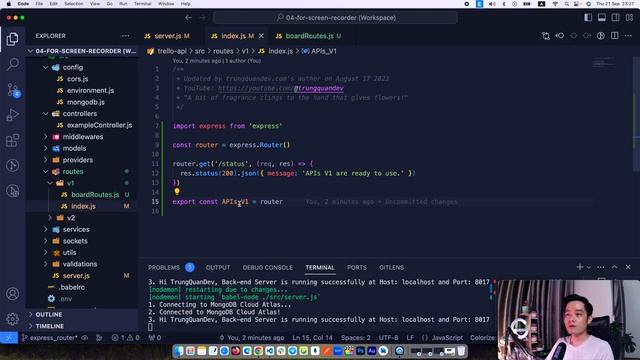Open environment.js in the explorer
Viewport: 640px width, 360px height.
(90, 90)
